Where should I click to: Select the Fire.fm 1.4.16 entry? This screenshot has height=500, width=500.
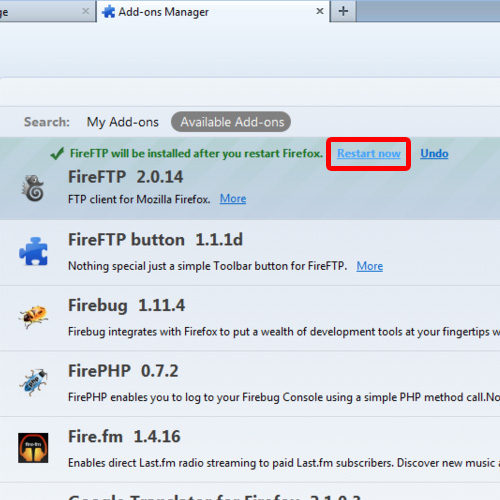[x=250, y=449]
